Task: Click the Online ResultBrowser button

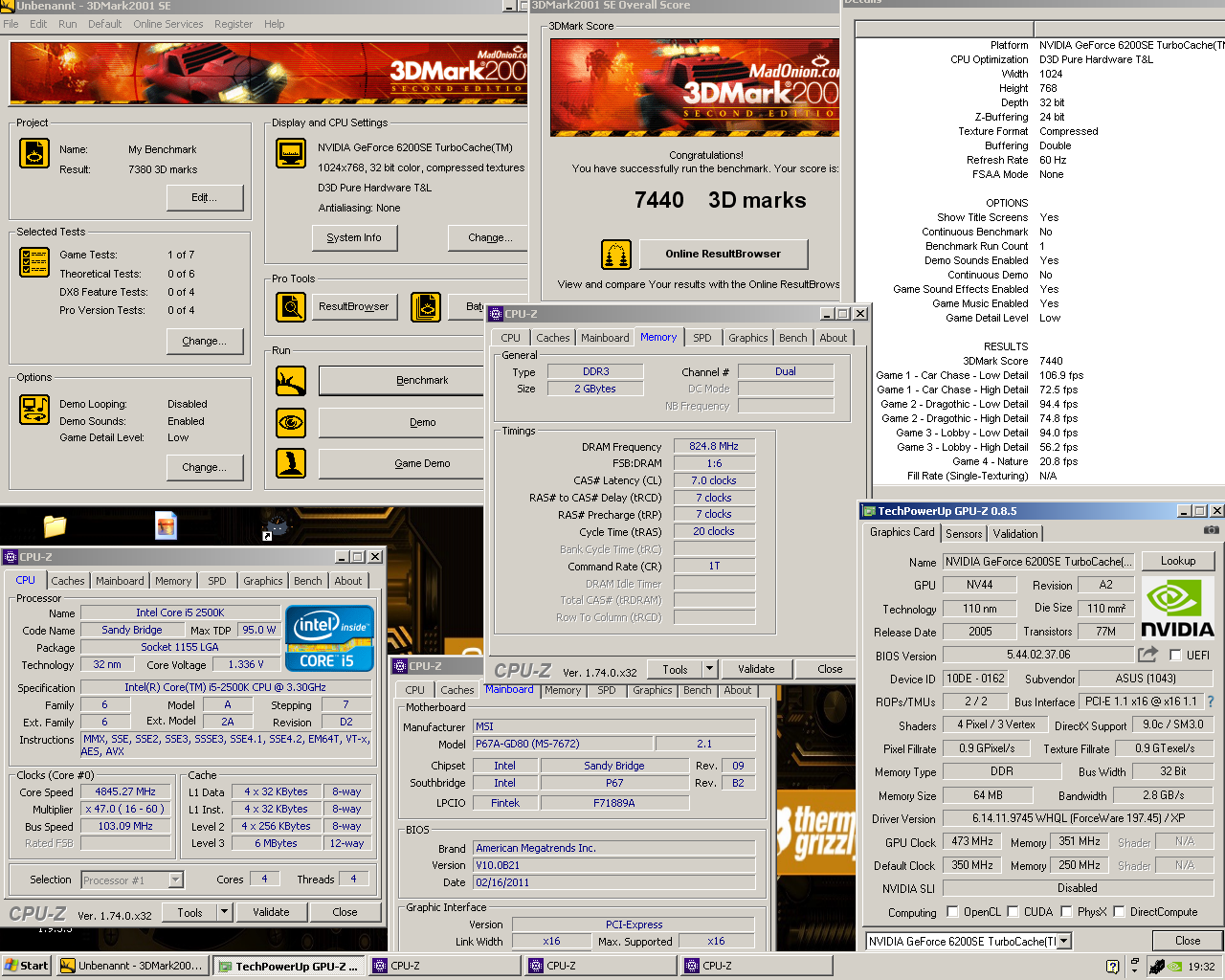Action: 724,254
